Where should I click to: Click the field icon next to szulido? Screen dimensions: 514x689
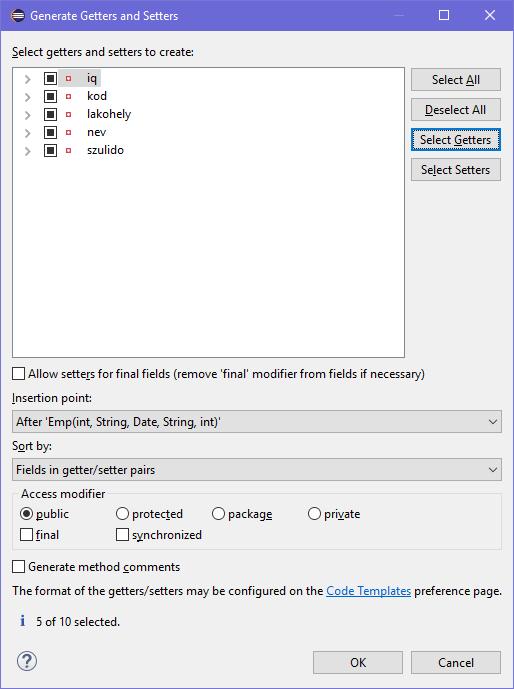[x=69, y=150]
